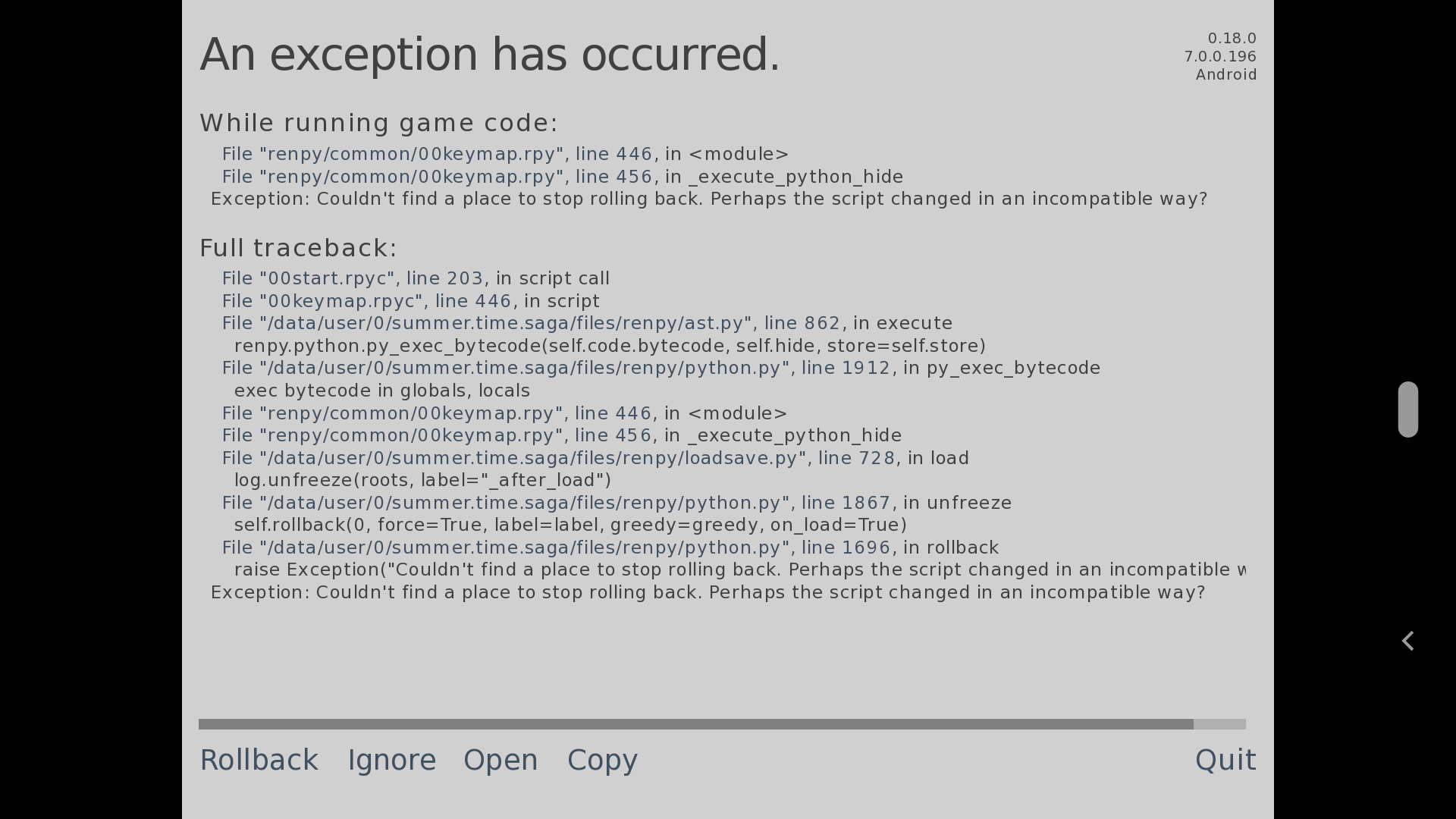This screenshot has height=819, width=1456.
Task: Open the python.py line 1696 rollback link
Action: (556, 548)
